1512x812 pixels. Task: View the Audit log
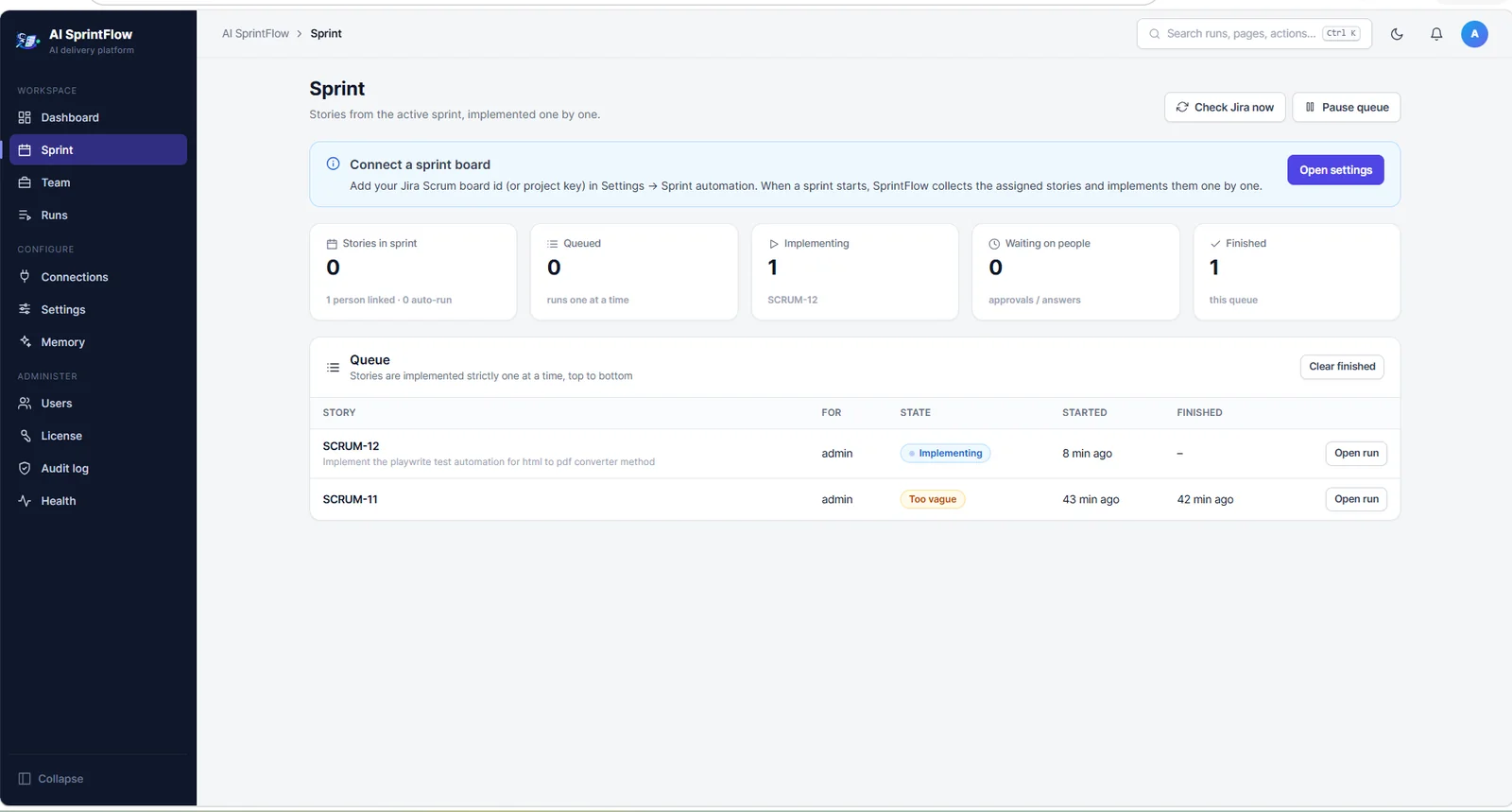click(x=98, y=468)
